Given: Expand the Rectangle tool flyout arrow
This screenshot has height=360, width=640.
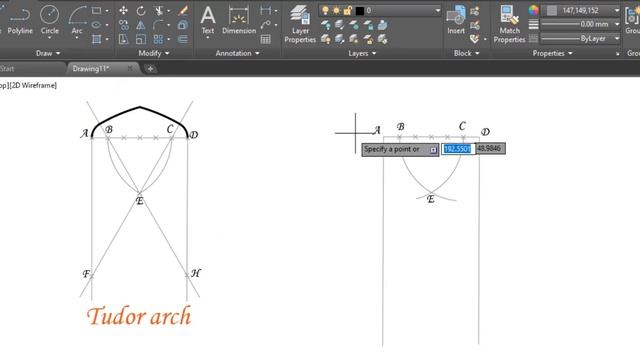Looking at the screenshot, I should pos(107,11).
